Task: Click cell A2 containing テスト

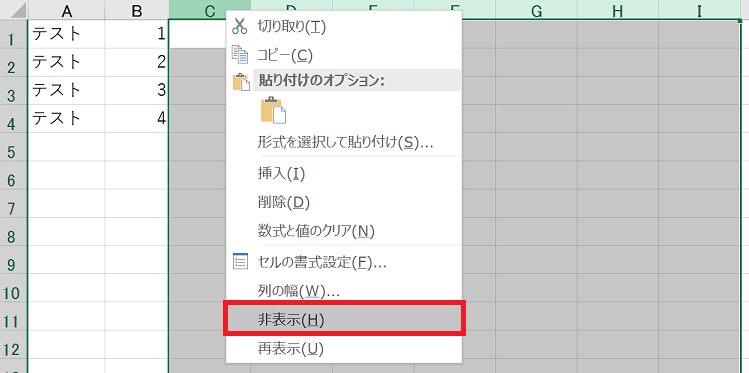Action: 66,63
